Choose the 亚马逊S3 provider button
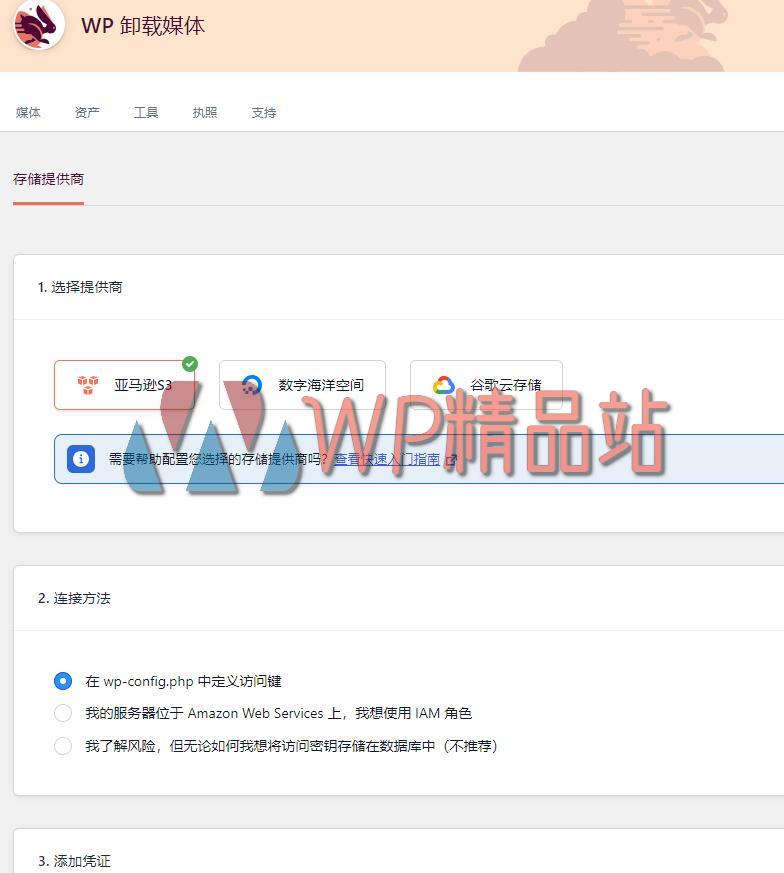The width and height of the screenshot is (784, 873). pyautogui.click(x=125, y=385)
